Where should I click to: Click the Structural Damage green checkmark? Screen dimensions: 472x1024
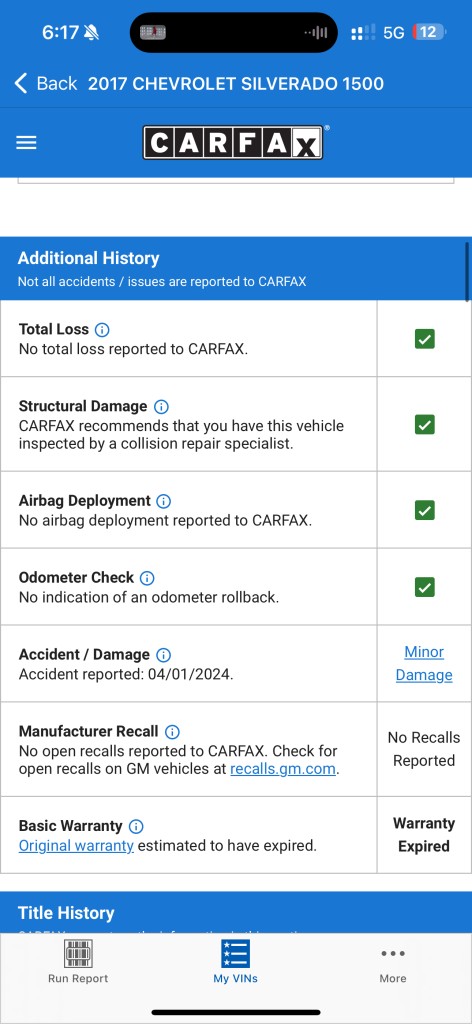tap(424, 425)
